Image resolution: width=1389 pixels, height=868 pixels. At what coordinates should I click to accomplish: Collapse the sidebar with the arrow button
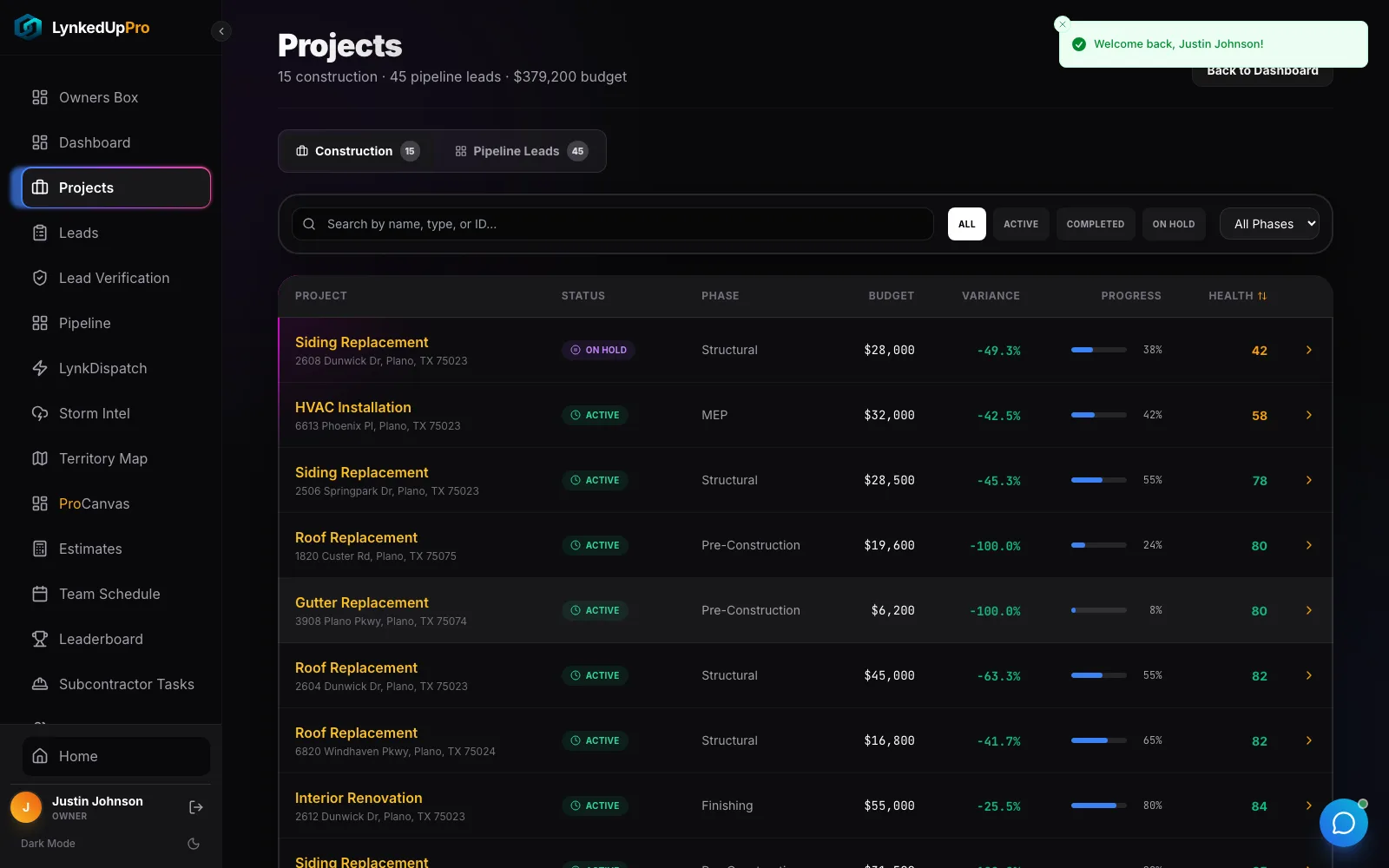(221, 31)
